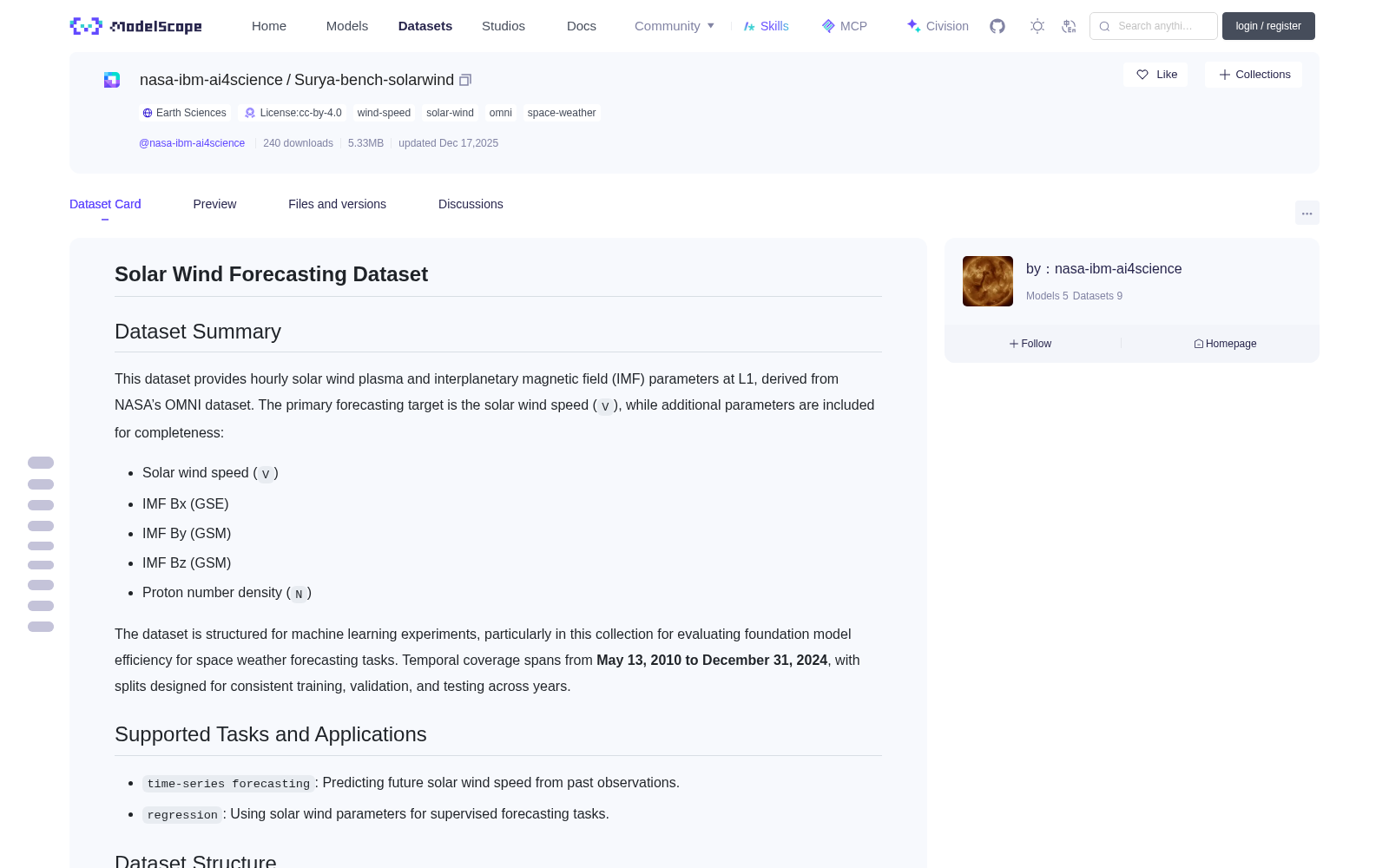The height and width of the screenshot is (868, 1389).
Task: Switch site language with the translate icon
Action: (x=1069, y=26)
